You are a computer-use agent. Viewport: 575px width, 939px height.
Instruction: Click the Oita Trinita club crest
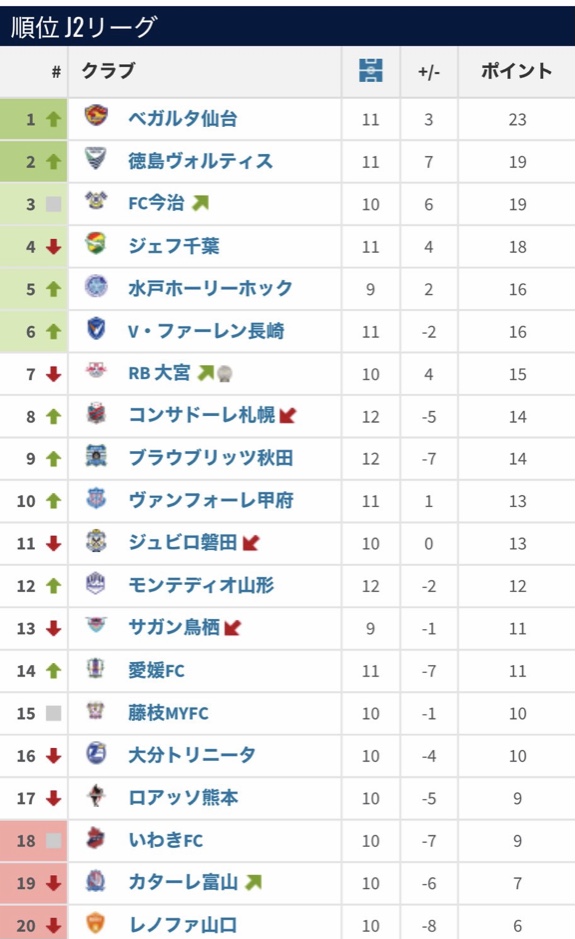(x=96, y=753)
